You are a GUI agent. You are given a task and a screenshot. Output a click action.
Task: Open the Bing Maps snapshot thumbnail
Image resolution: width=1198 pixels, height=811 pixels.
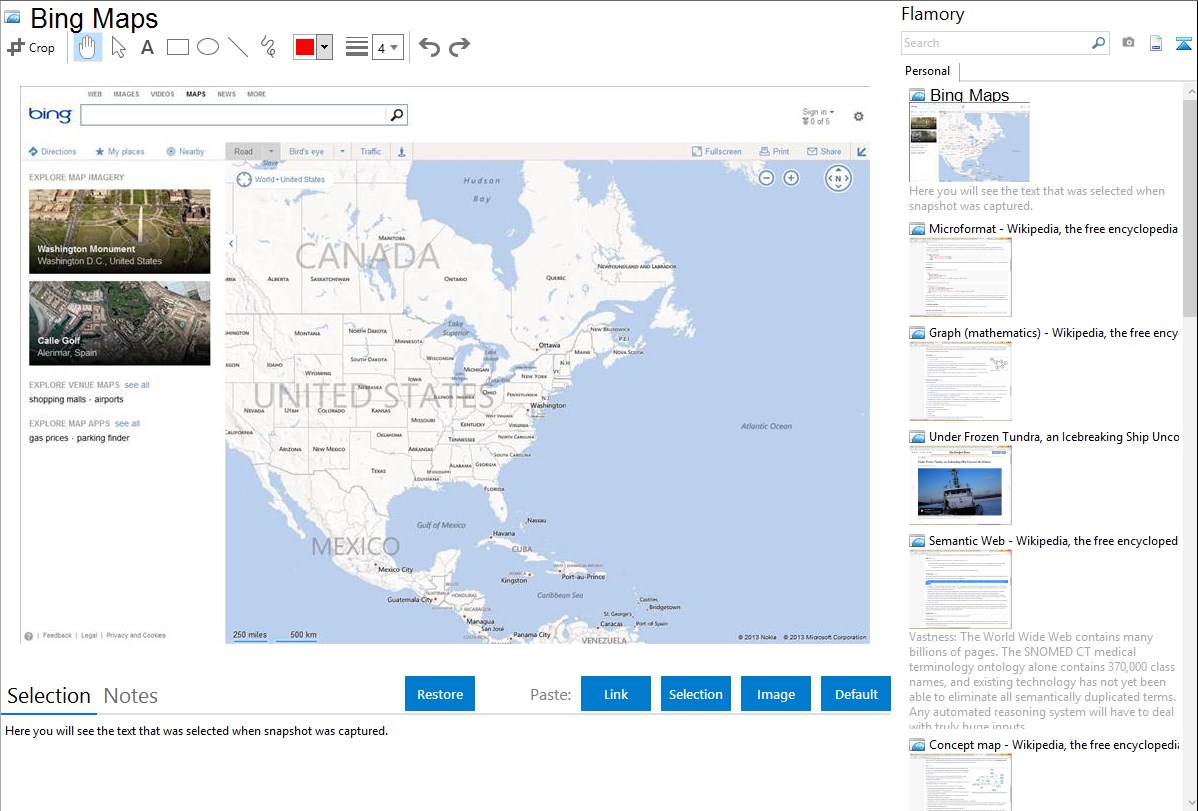click(969, 142)
